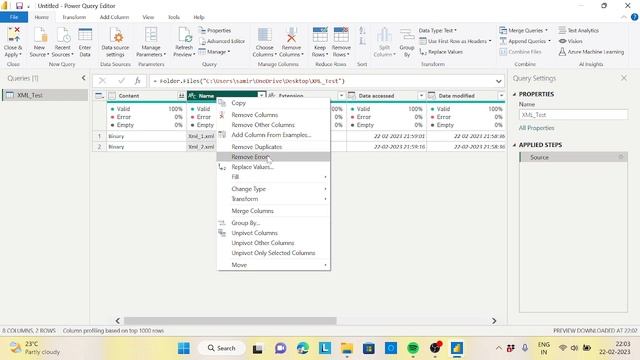Viewport: 640px width, 360px height.
Task: Open File Explorer from taskbar
Action: 347,348
